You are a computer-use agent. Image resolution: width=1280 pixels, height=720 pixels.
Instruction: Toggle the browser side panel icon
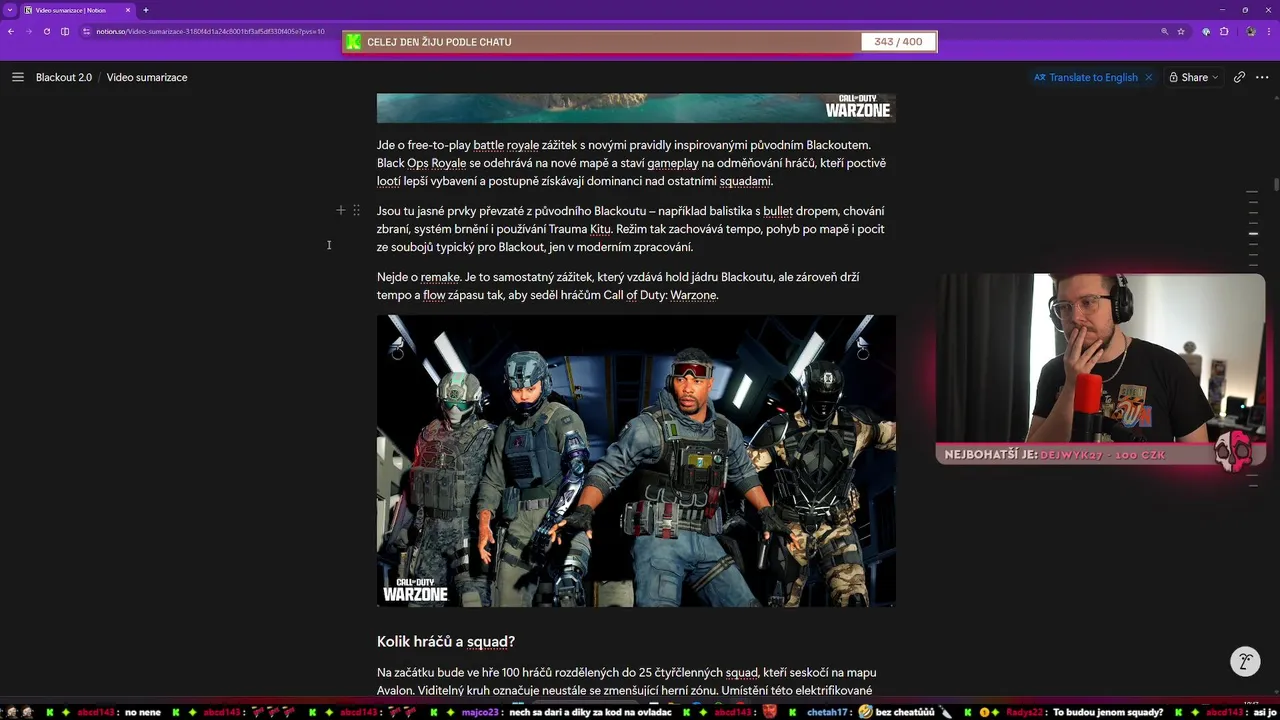click(65, 31)
